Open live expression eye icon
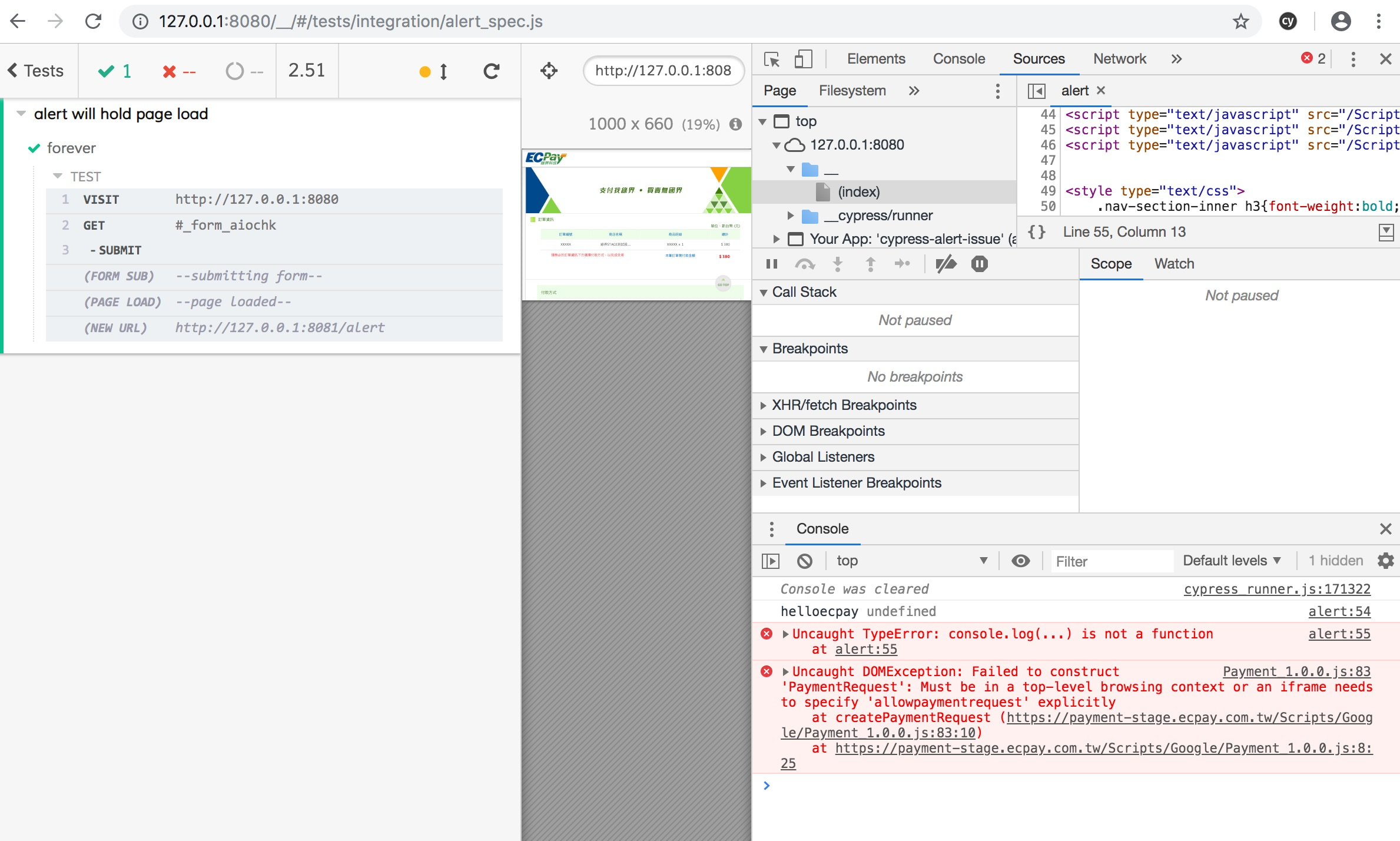1400x841 pixels. (x=1020, y=561)
